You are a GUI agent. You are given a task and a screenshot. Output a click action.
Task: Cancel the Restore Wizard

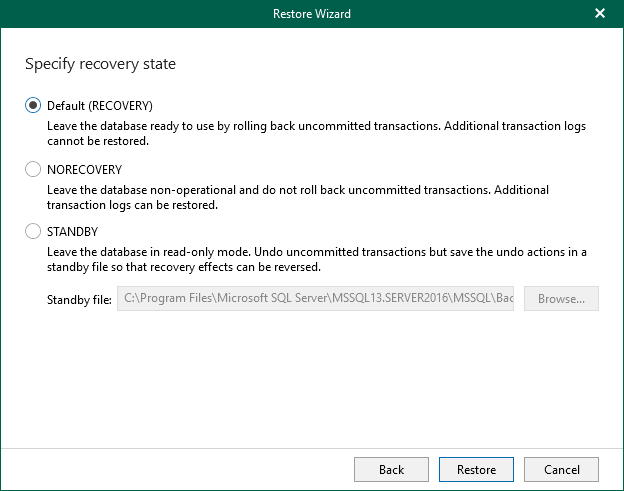coord(561,470)
